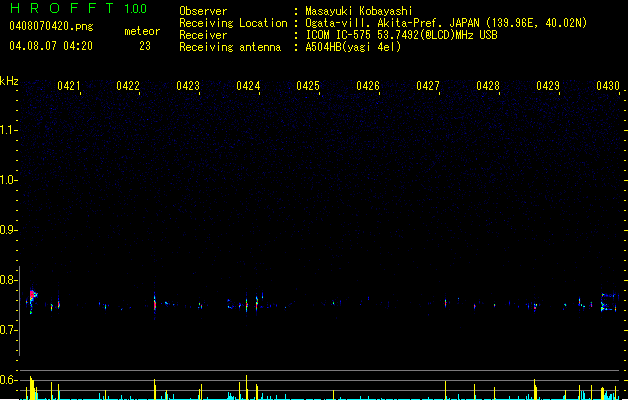Click the 0424 time axis marker

[x=248, y=86]
